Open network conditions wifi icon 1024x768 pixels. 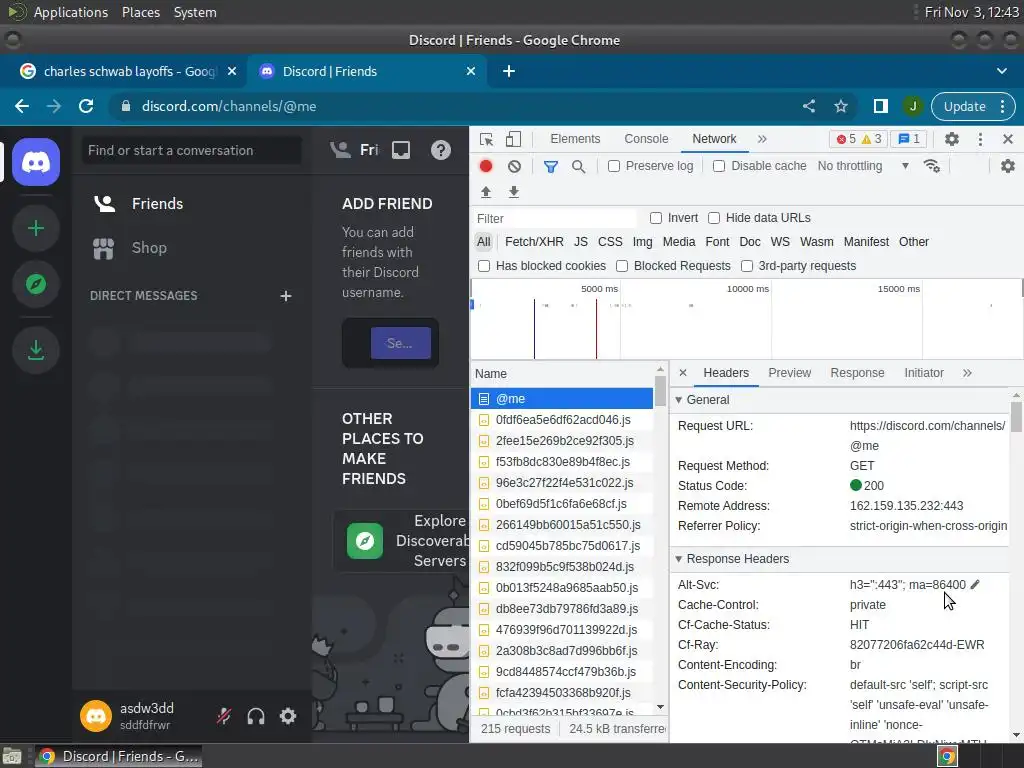point(932,166)
